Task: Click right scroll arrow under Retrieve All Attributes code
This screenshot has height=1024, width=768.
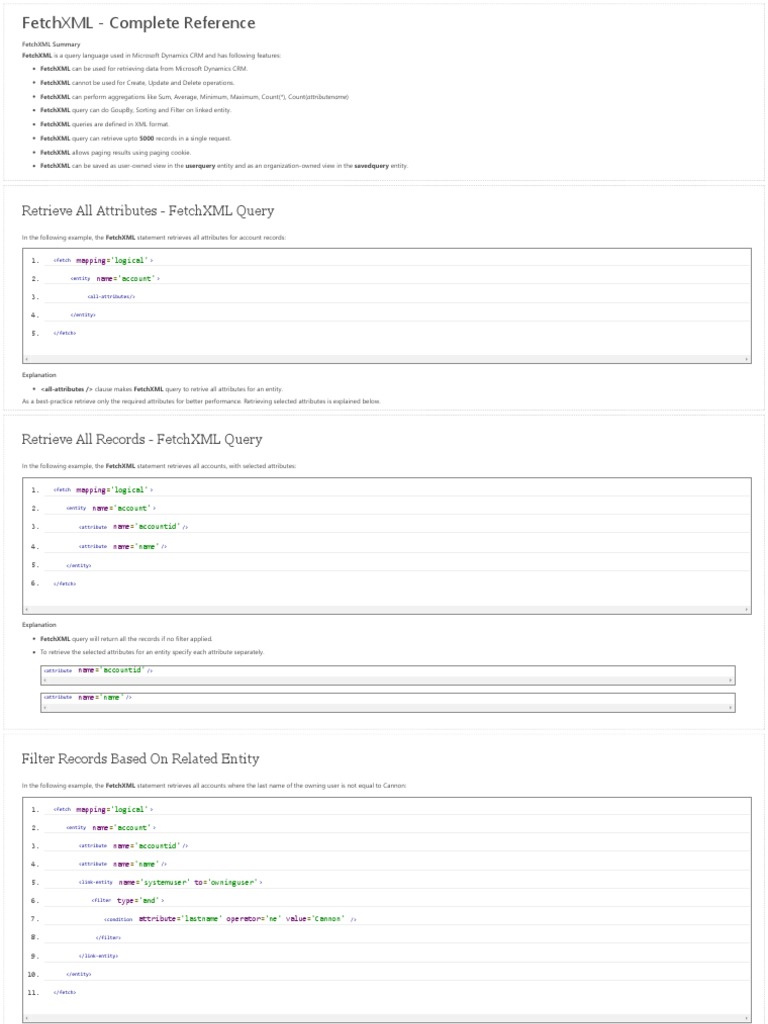Action: tap(747, 358)
